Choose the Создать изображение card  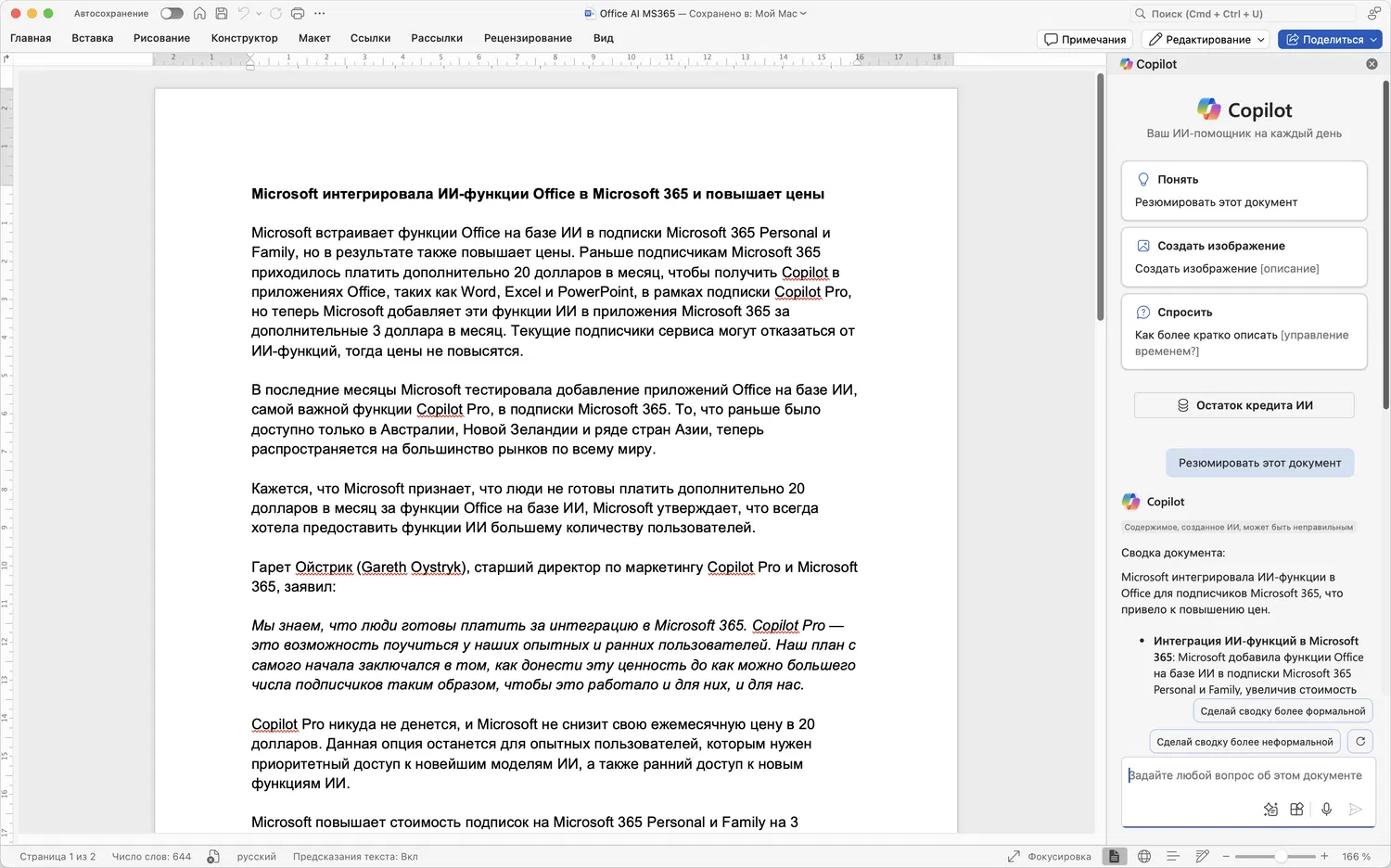[x=1244, y=257]
